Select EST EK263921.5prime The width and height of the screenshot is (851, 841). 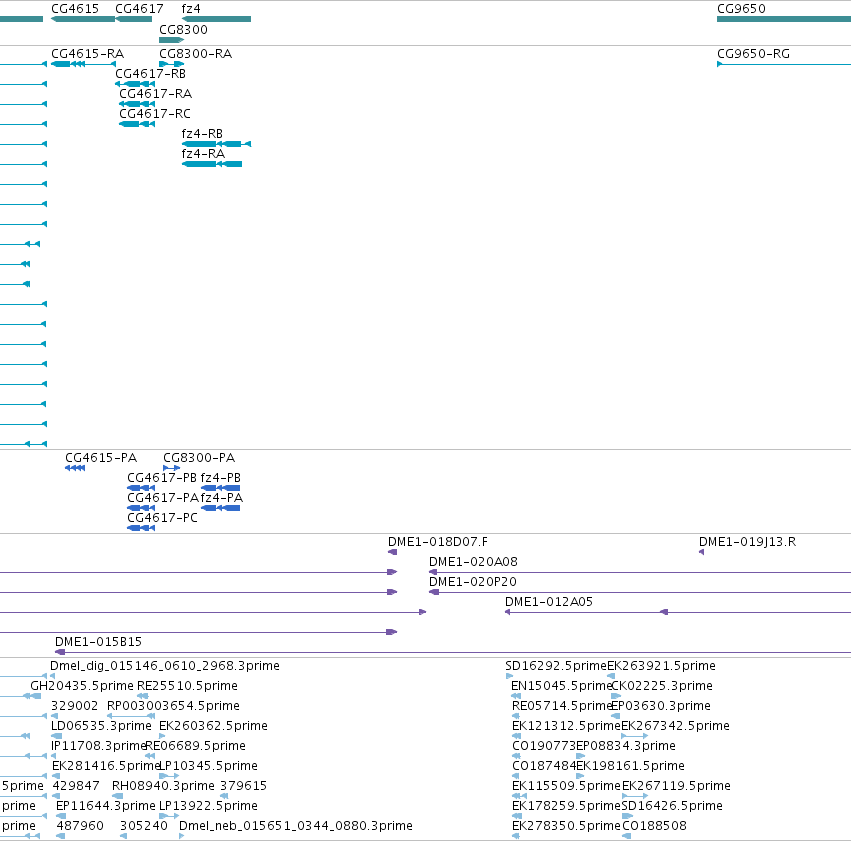pyautogui.click(x=662, y=666)
